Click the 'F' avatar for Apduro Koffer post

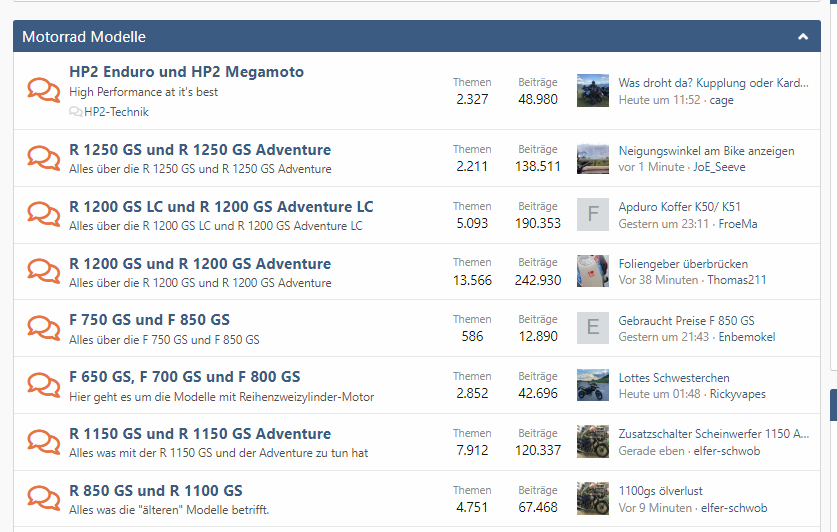pyautogui.click(x=593, y=214)
